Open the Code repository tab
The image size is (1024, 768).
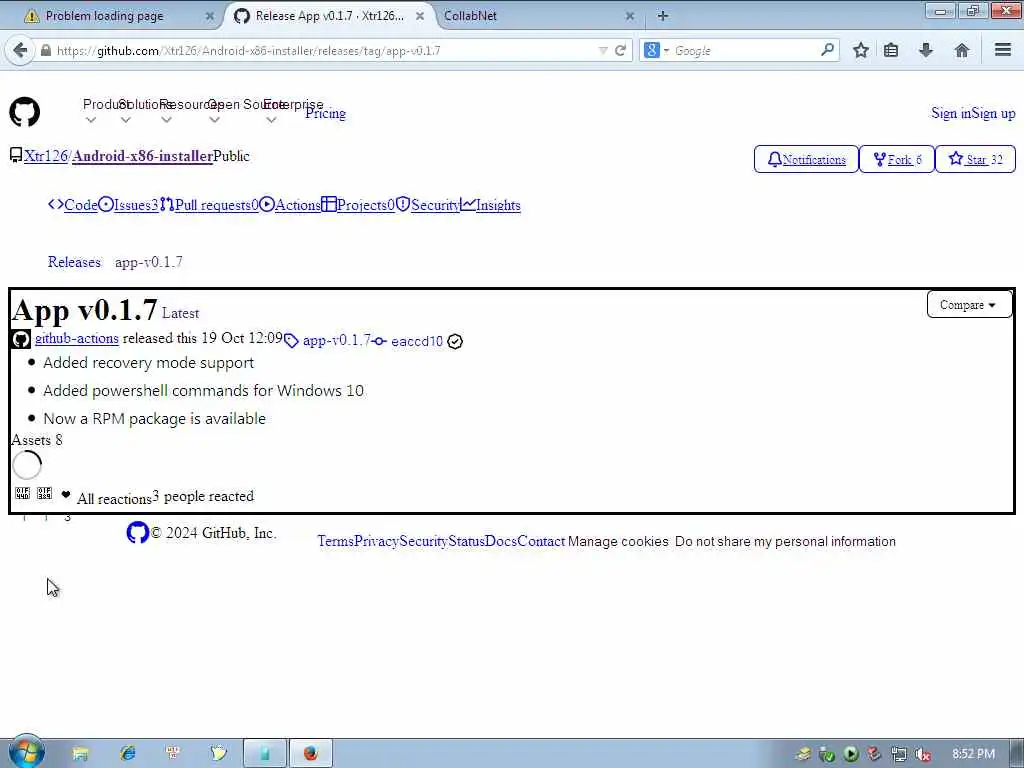pos(72,205)
